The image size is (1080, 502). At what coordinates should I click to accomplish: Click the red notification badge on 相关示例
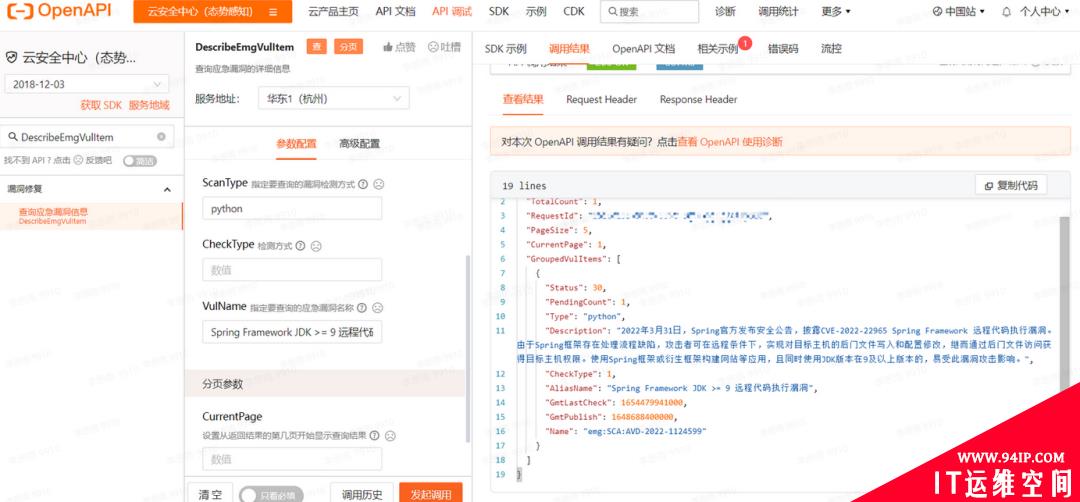(745, 43)
